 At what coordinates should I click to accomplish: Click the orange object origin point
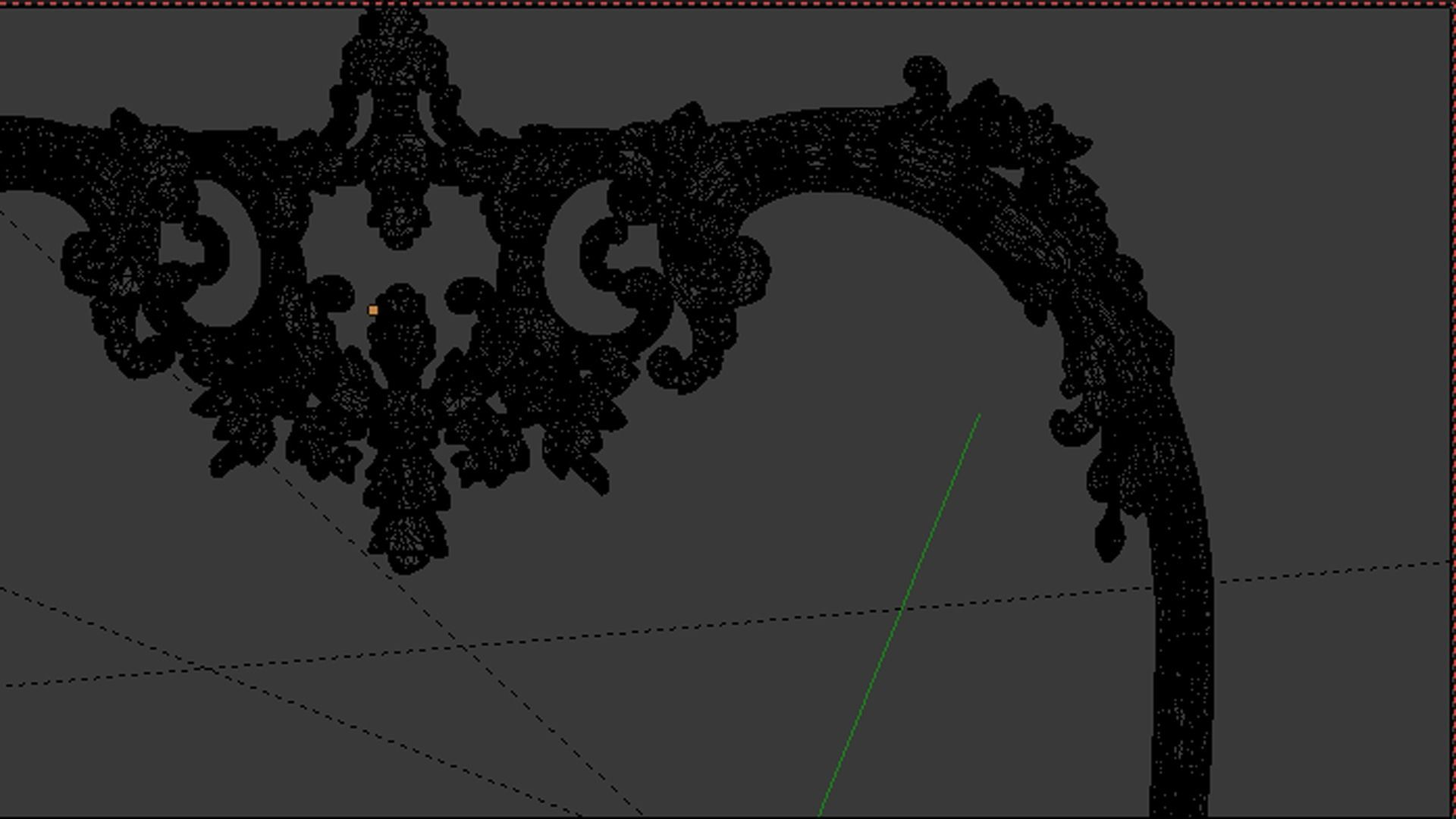373,310
